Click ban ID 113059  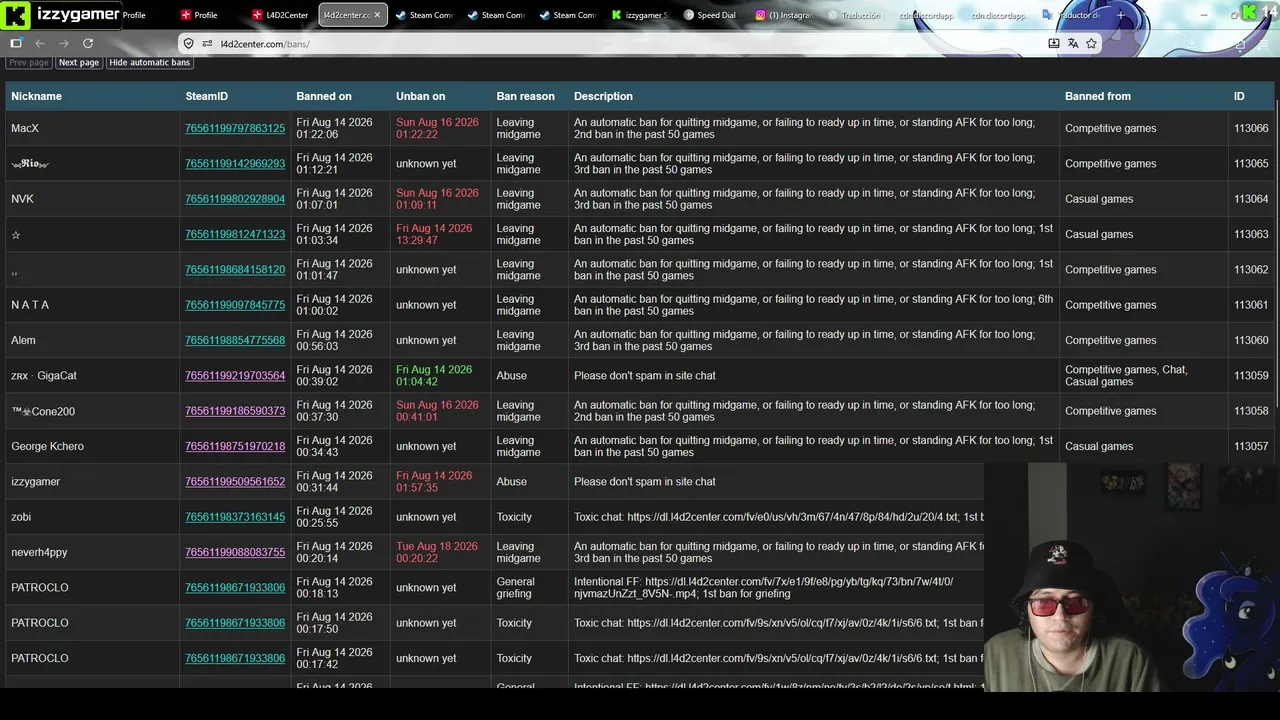pyautogui.click(x=1251, y=376)
